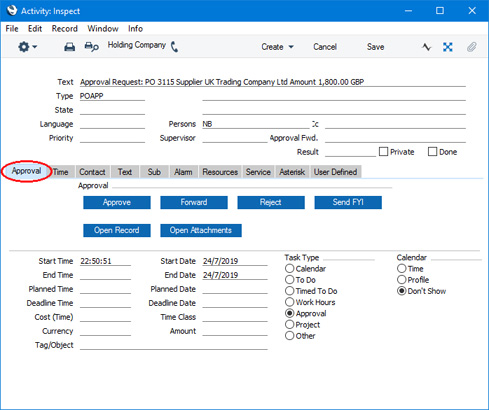Click the workflow zigzag icon
489x410 pixels.
tap(426, 47)
